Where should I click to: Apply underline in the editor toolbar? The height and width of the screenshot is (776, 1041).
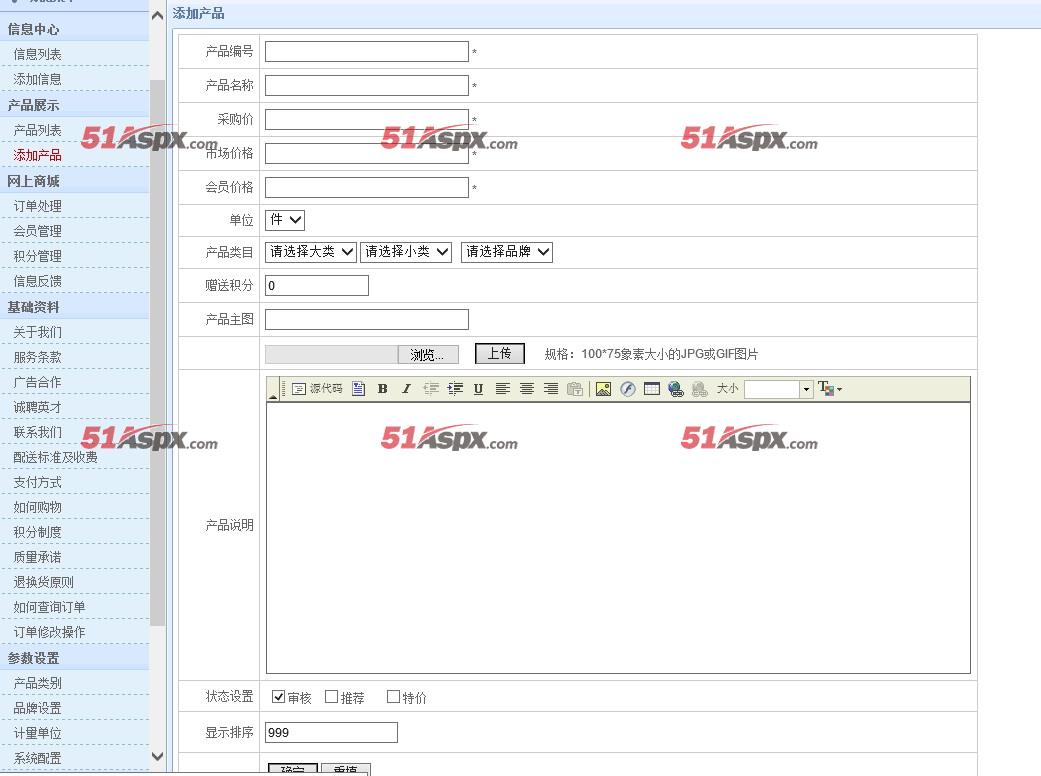(x=478, y=389)
